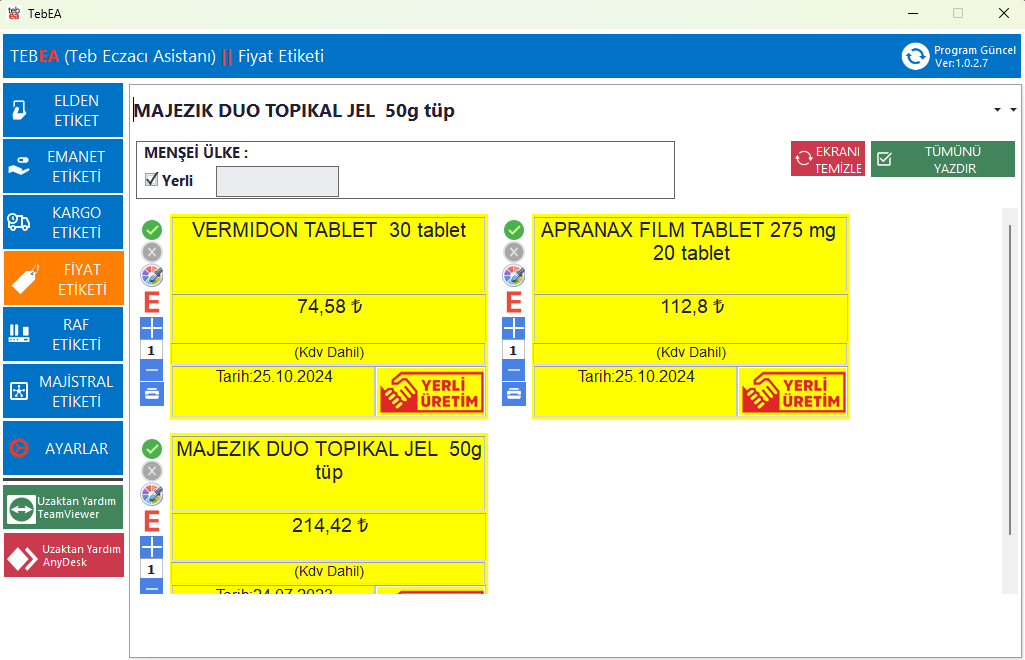Viewport: 1025px width, 660px height.
Task: Click the Program Güncel update icon
Action: [915, 56]
